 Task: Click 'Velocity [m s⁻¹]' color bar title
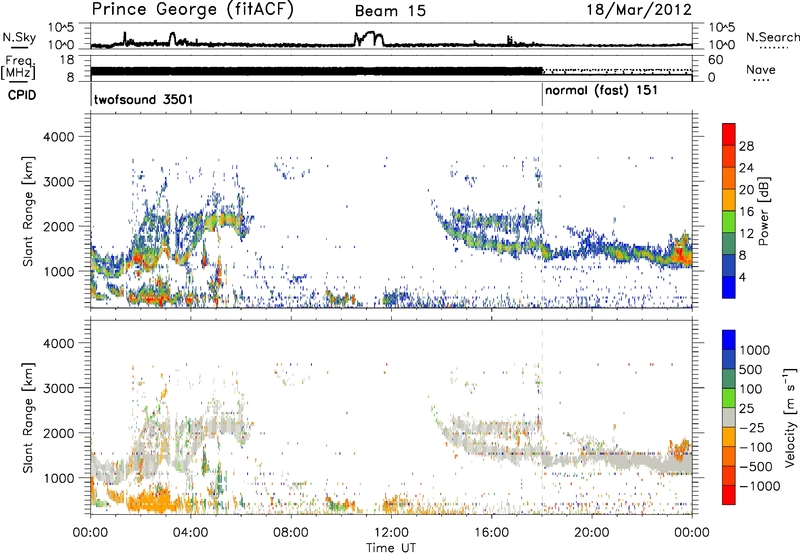tap(790, 416)
